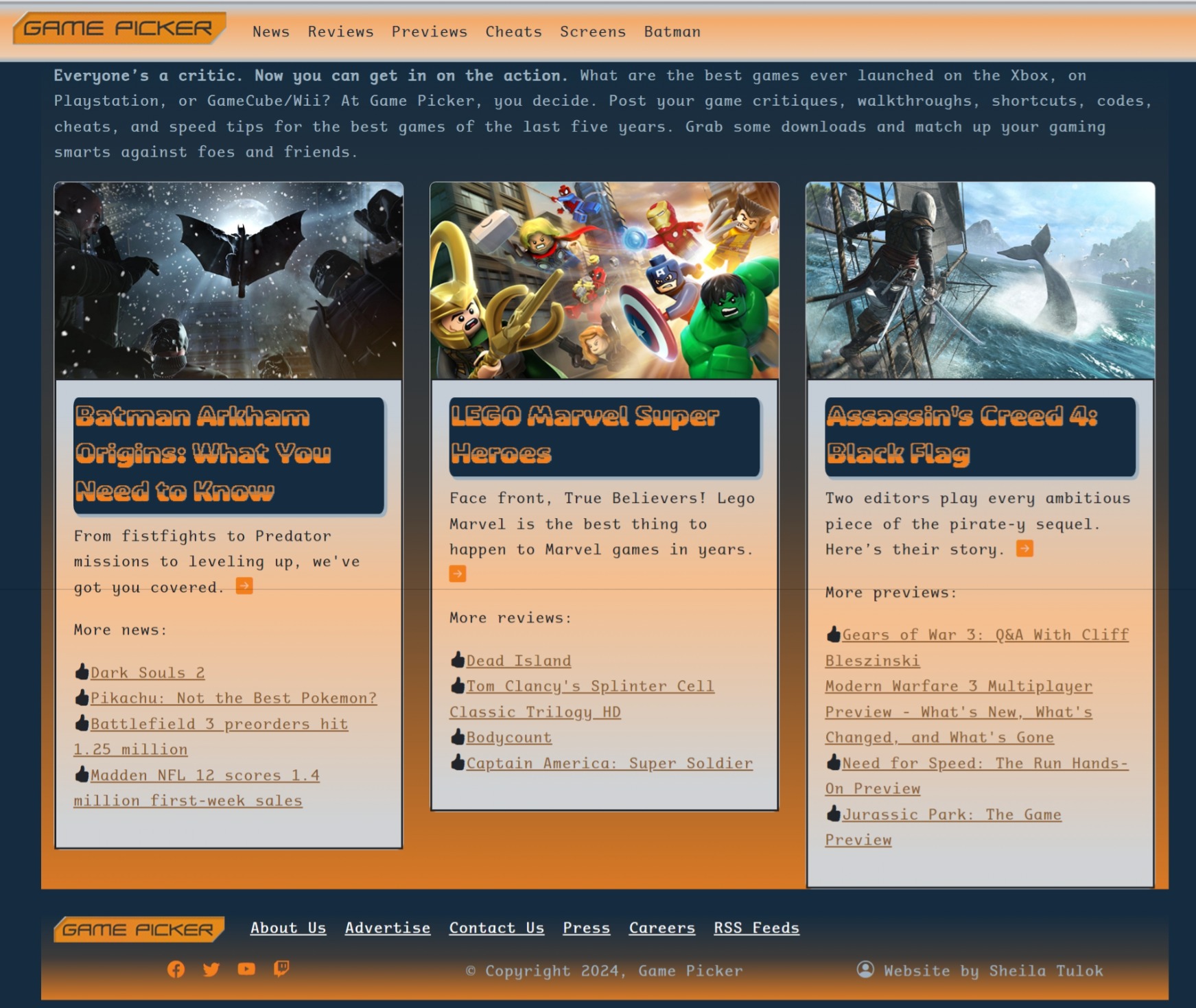Click thumbs-up icon beside Madden NFL 12
The width and height of the screenshot is (1196, 1008).
[x=82, y=774]
